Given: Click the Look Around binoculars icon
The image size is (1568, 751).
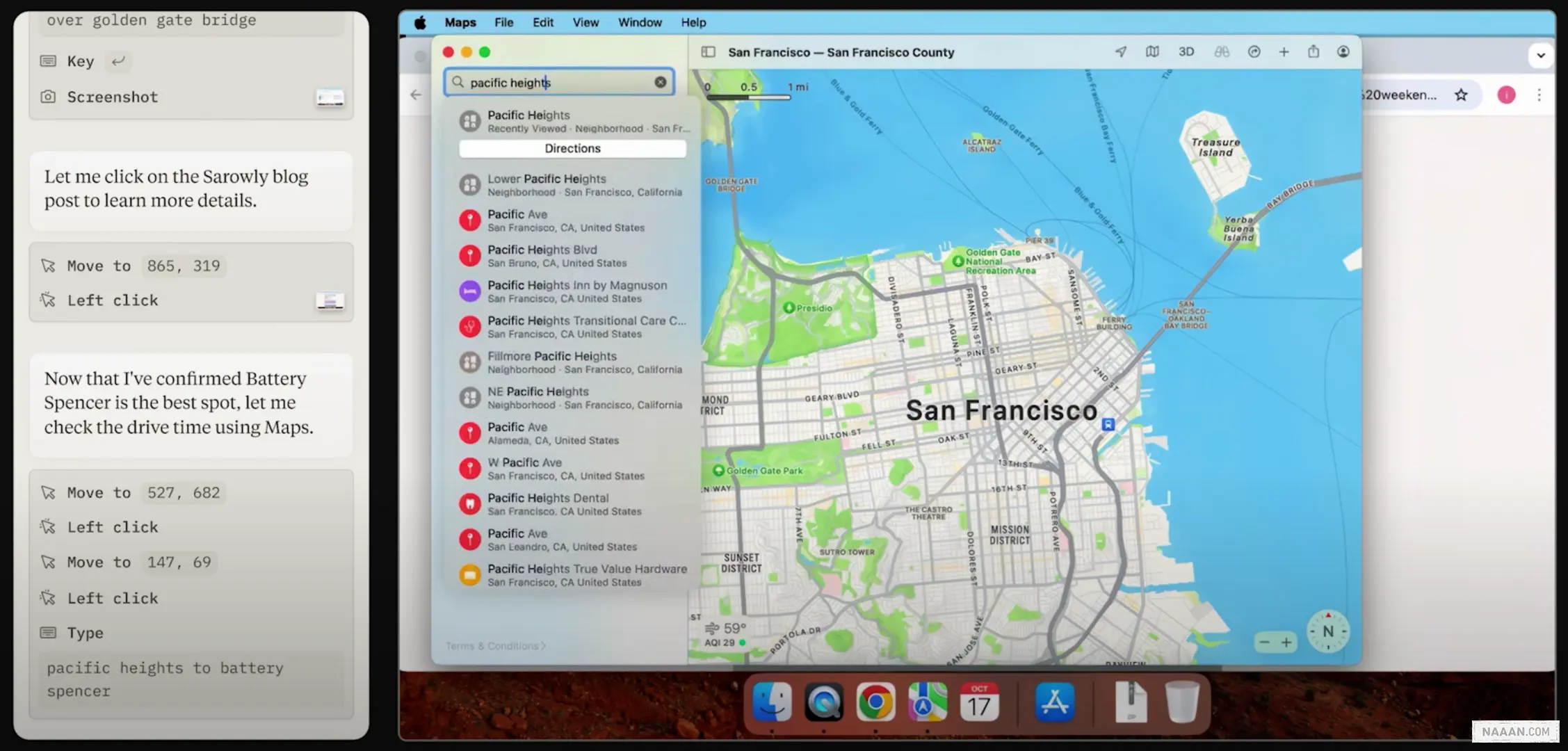Looking at the screenshot, I should (x=1222, y=52).
